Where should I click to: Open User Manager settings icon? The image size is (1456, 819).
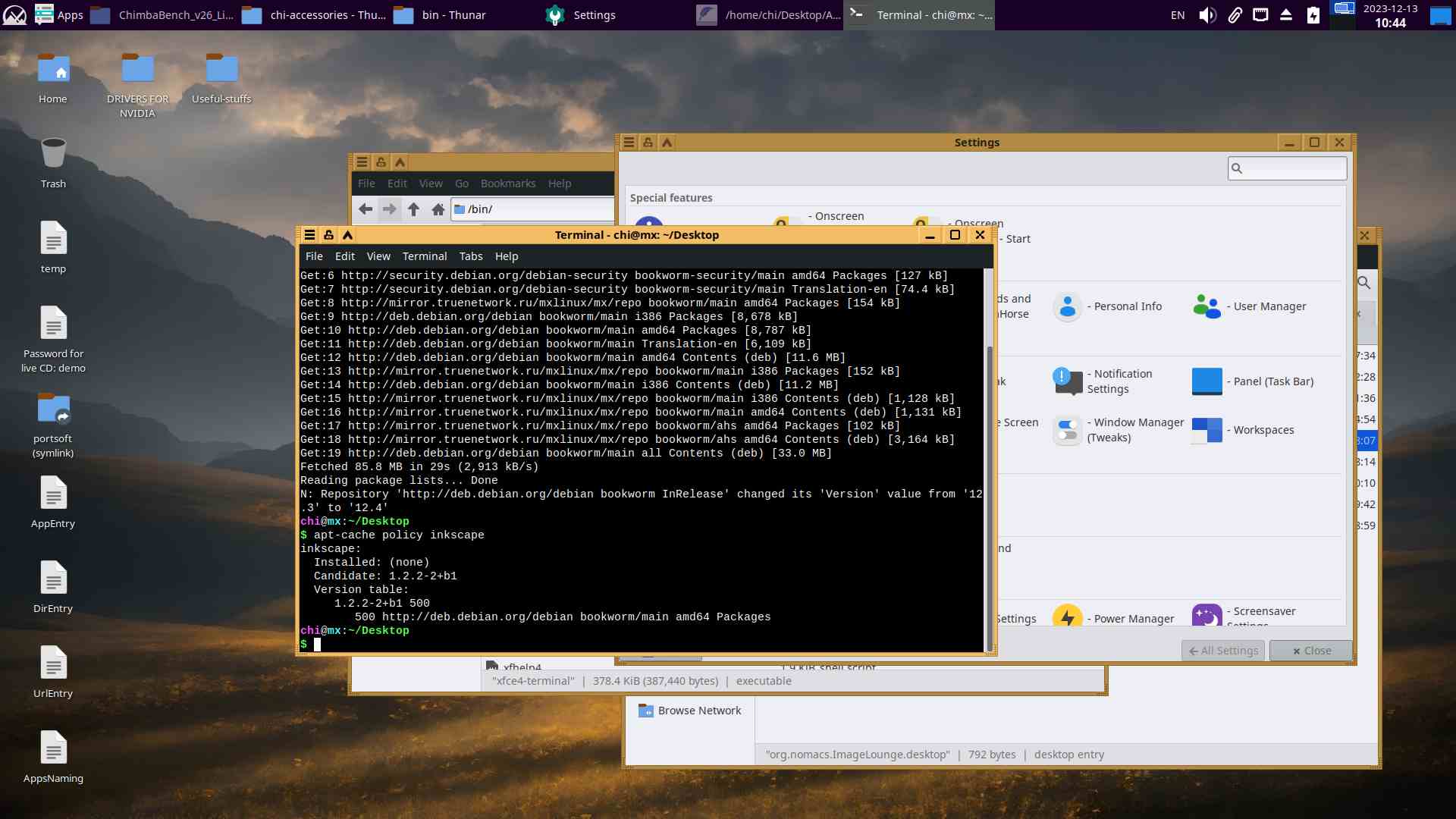(x=1207, y=306)
